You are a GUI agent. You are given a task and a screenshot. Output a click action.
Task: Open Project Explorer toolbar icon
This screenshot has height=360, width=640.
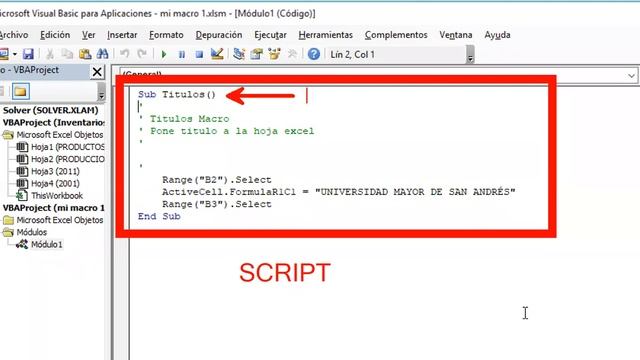click(x=239, y=54)
